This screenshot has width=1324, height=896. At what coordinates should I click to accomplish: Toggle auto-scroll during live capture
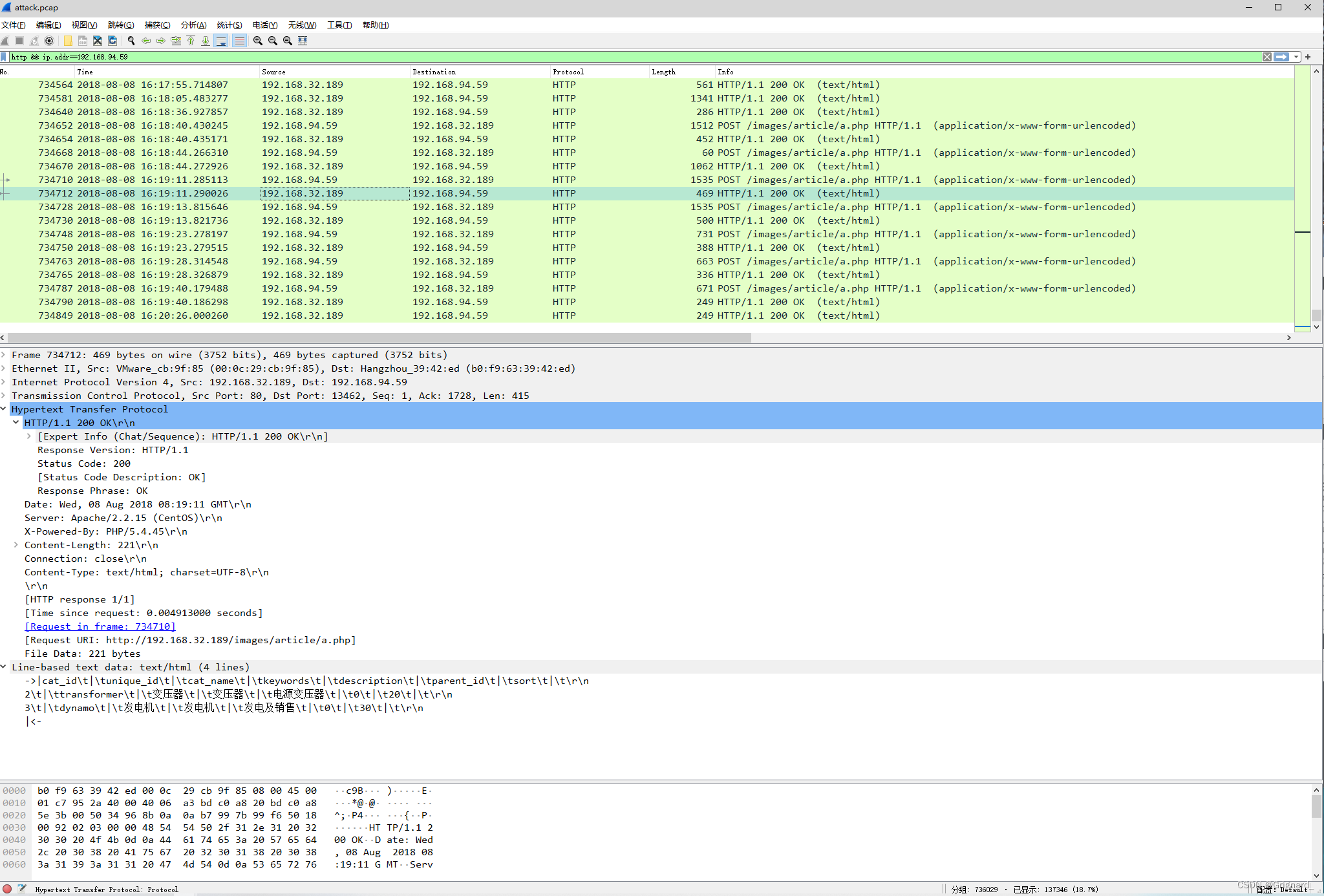pyautogui.click(x=221, y=41)
